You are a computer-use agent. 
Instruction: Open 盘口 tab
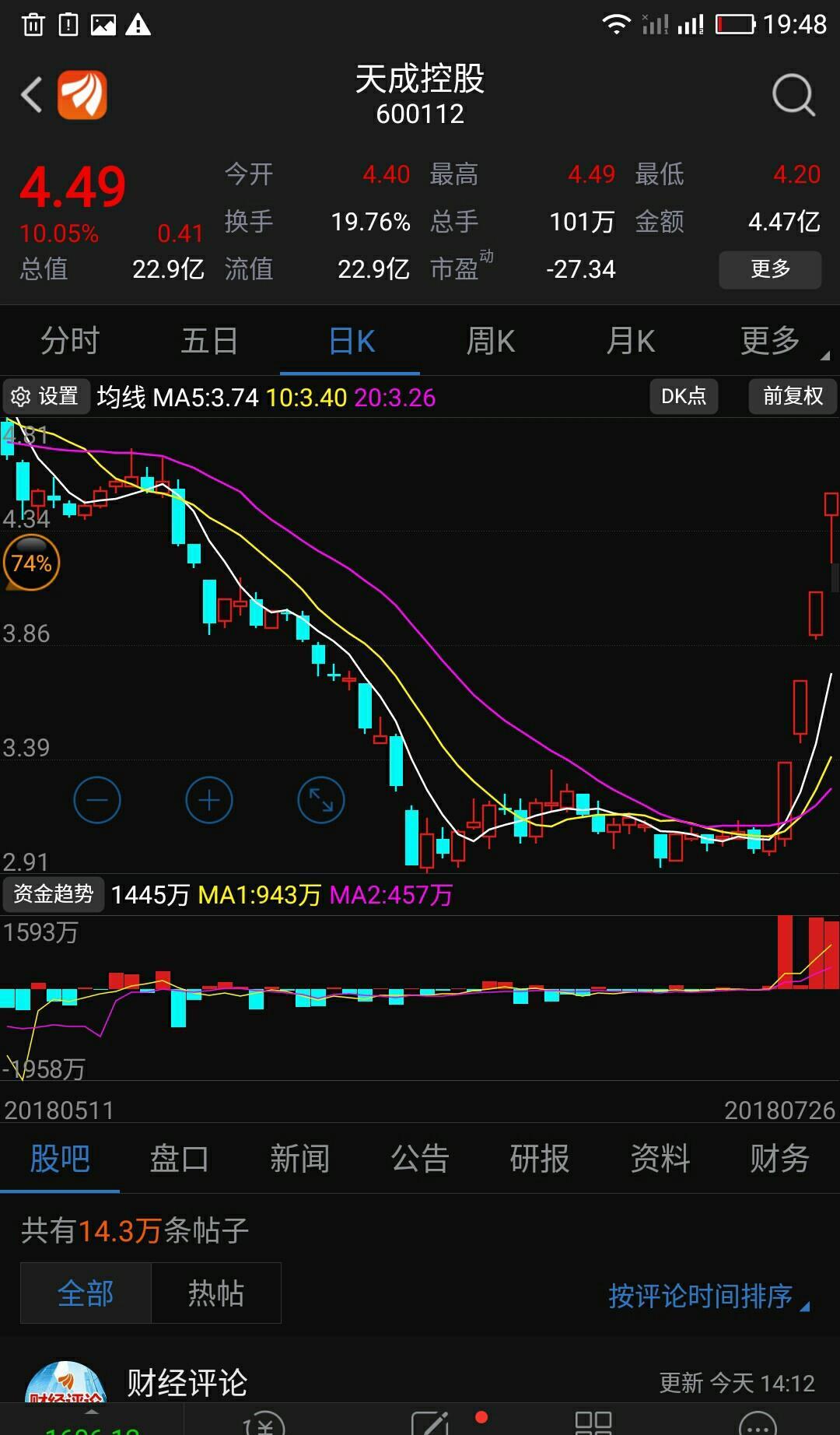point(179,1159)
